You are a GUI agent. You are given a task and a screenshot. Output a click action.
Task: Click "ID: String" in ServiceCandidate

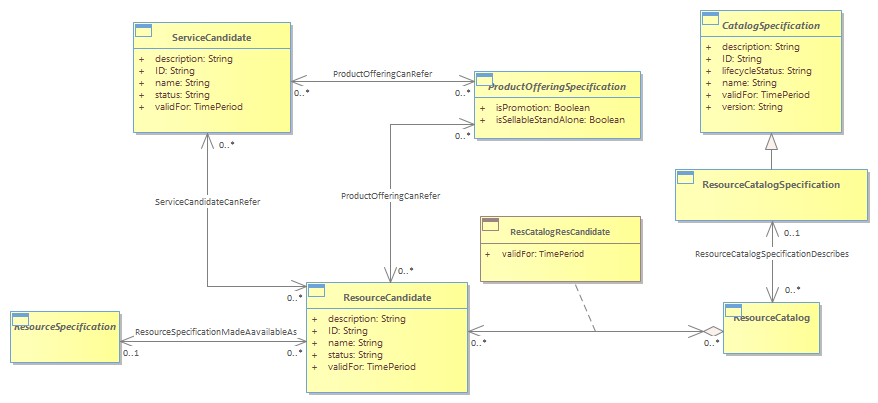175,71
